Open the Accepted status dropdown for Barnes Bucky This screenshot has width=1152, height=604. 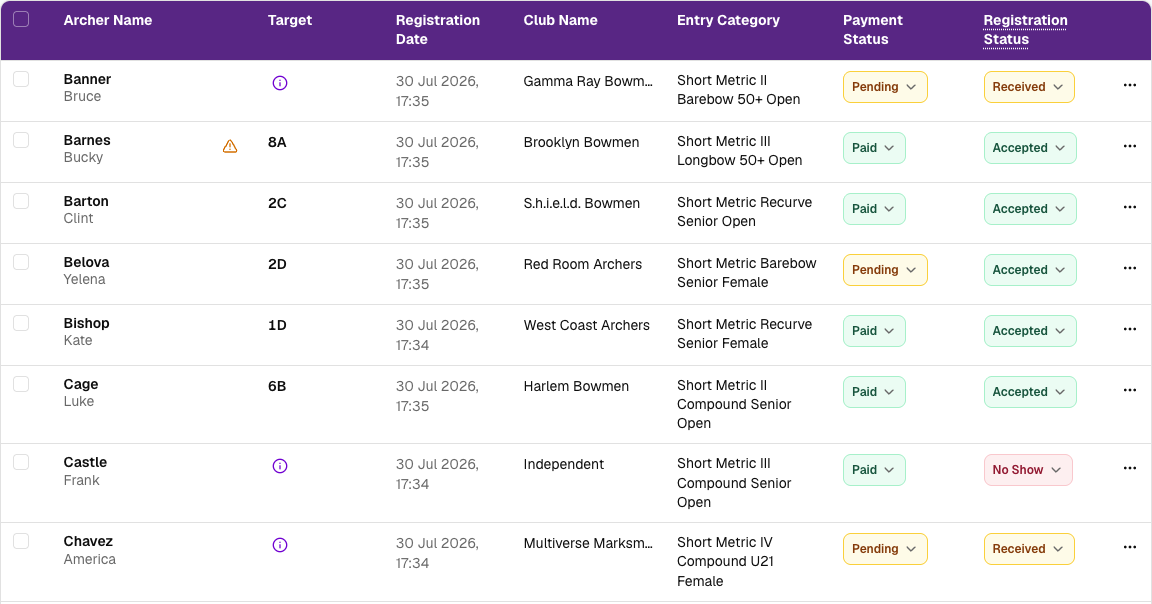pyautogui.click(x=1030, y=148)
